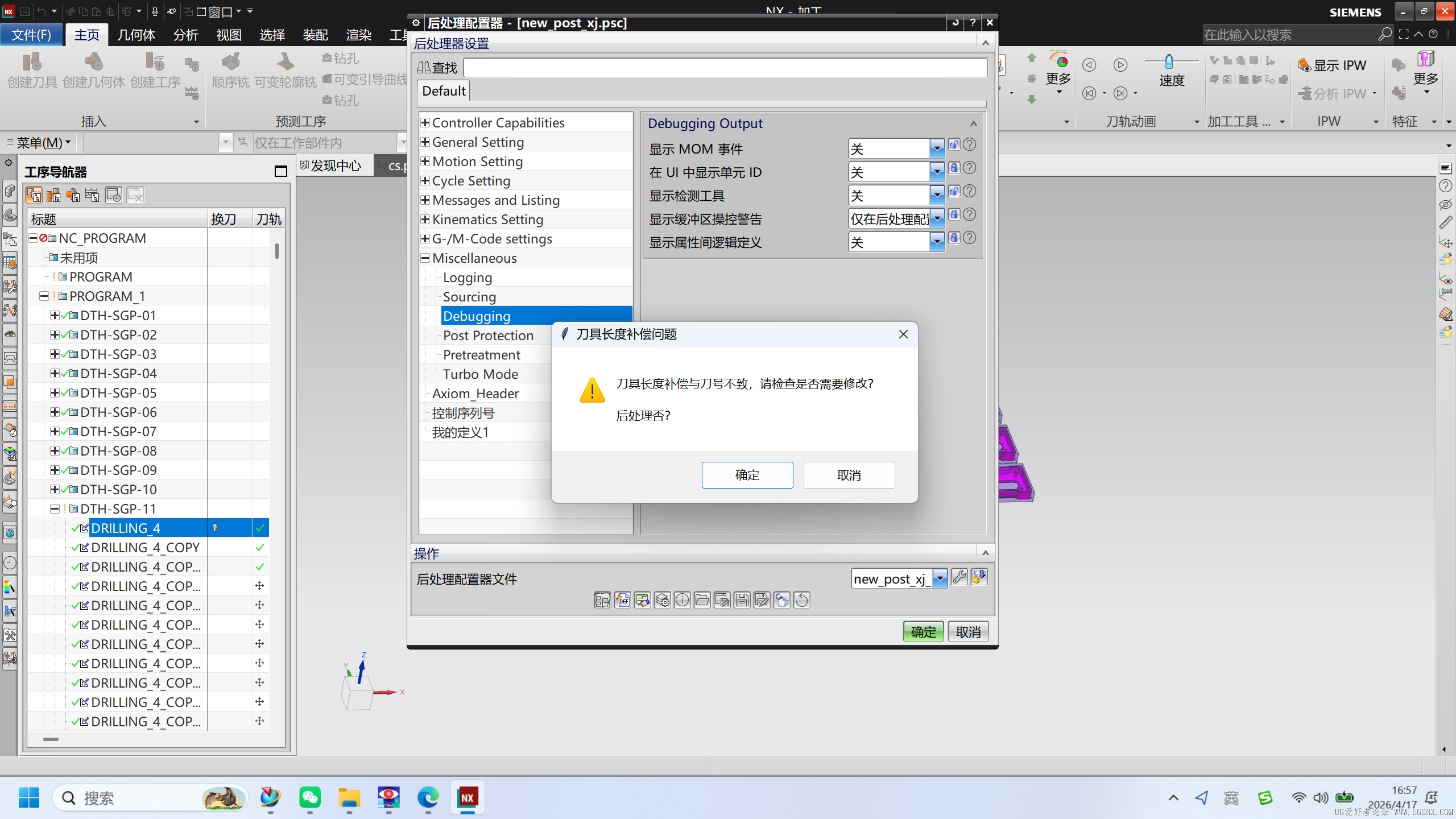The image size is (1456, 819).
Task: Click the add-window icon in navigator toolbar
Action: click(x=114, y=195)
